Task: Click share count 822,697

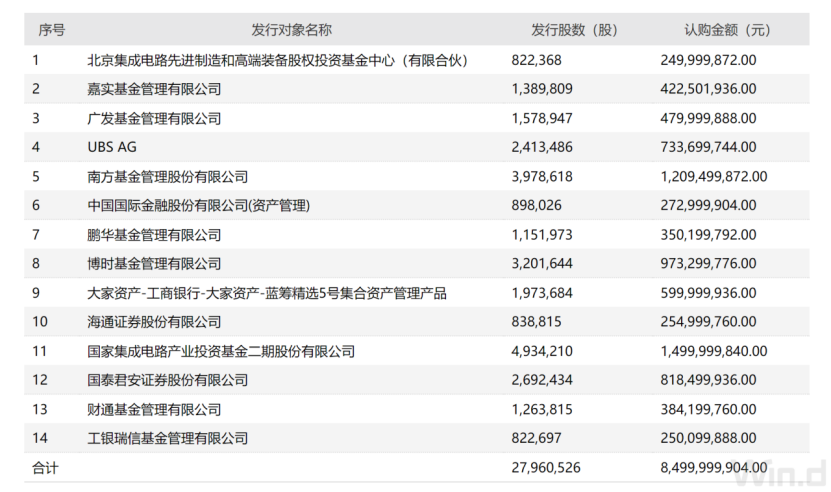Action: 536,438
